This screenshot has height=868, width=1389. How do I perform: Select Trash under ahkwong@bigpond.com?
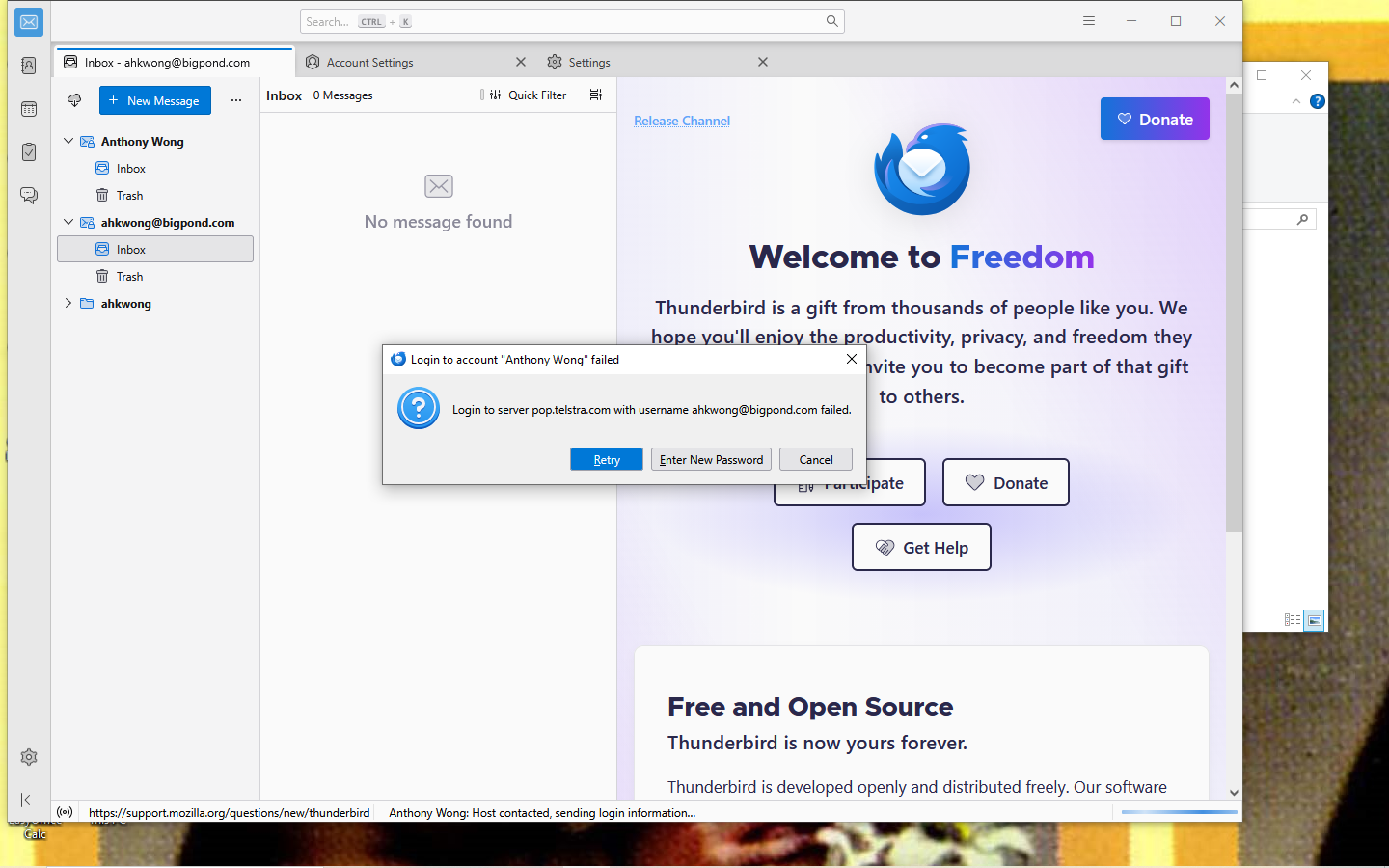click(x=155, y=276)
